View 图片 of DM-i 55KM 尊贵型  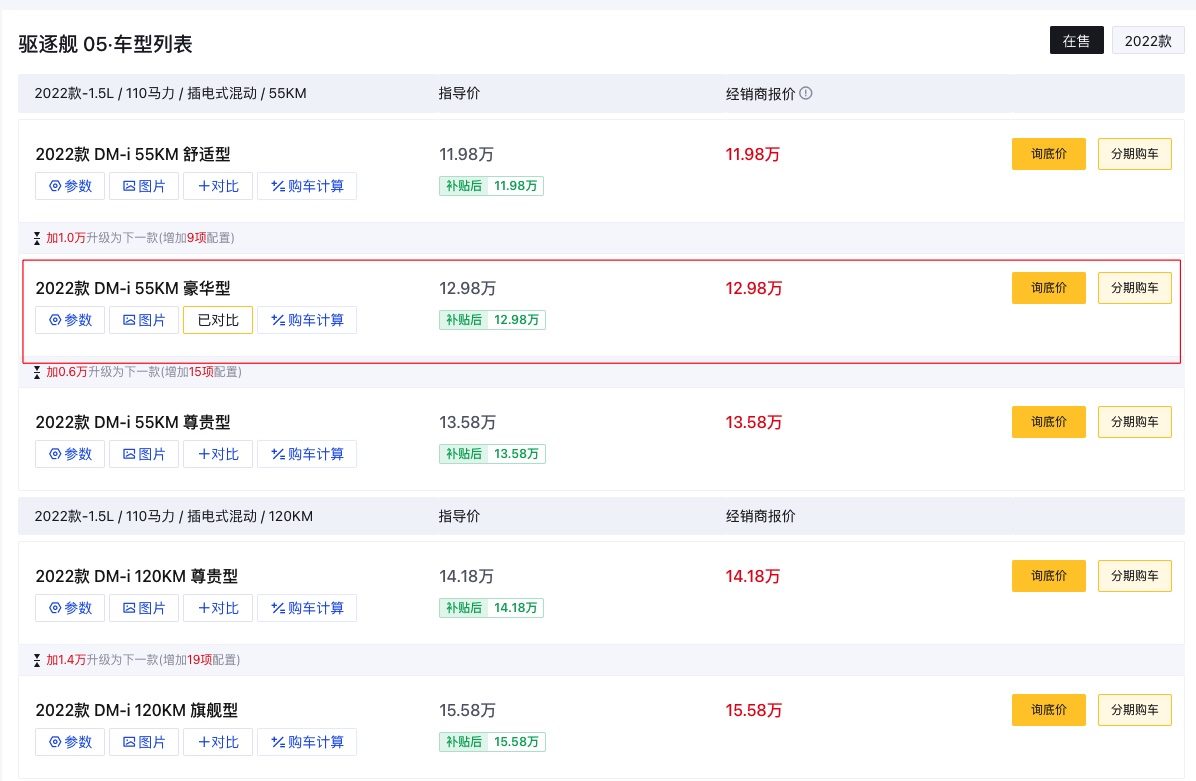point(144,455)
